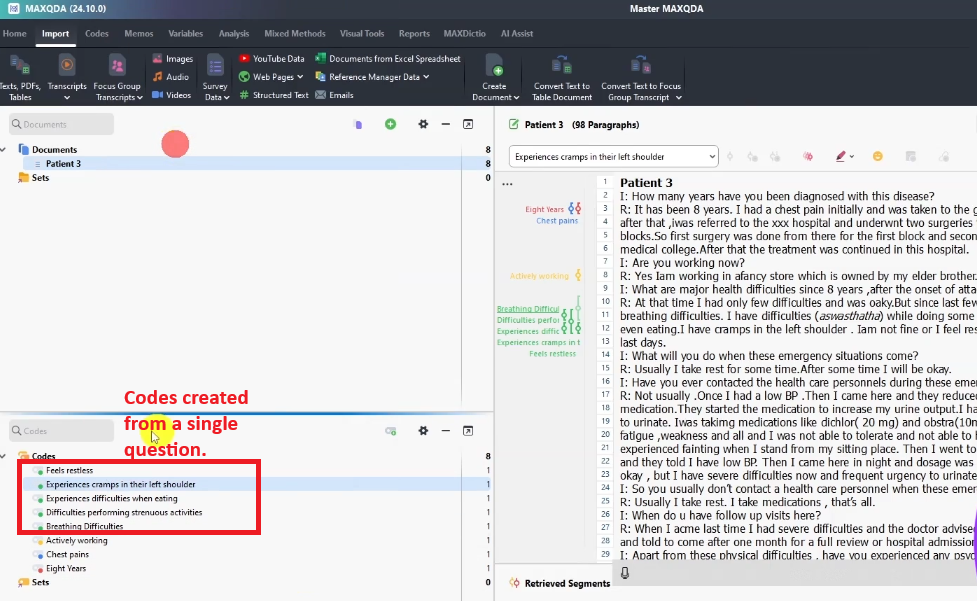Click the new code icon in Codes panel
The height and width of the screenshot is (601, 977).
click(391, 431)
